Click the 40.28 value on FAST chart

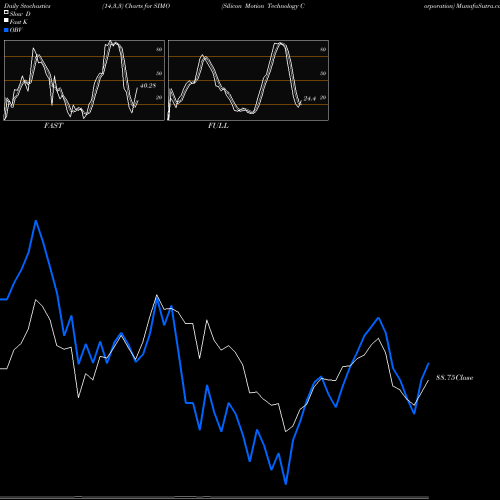tap(148, 86)
